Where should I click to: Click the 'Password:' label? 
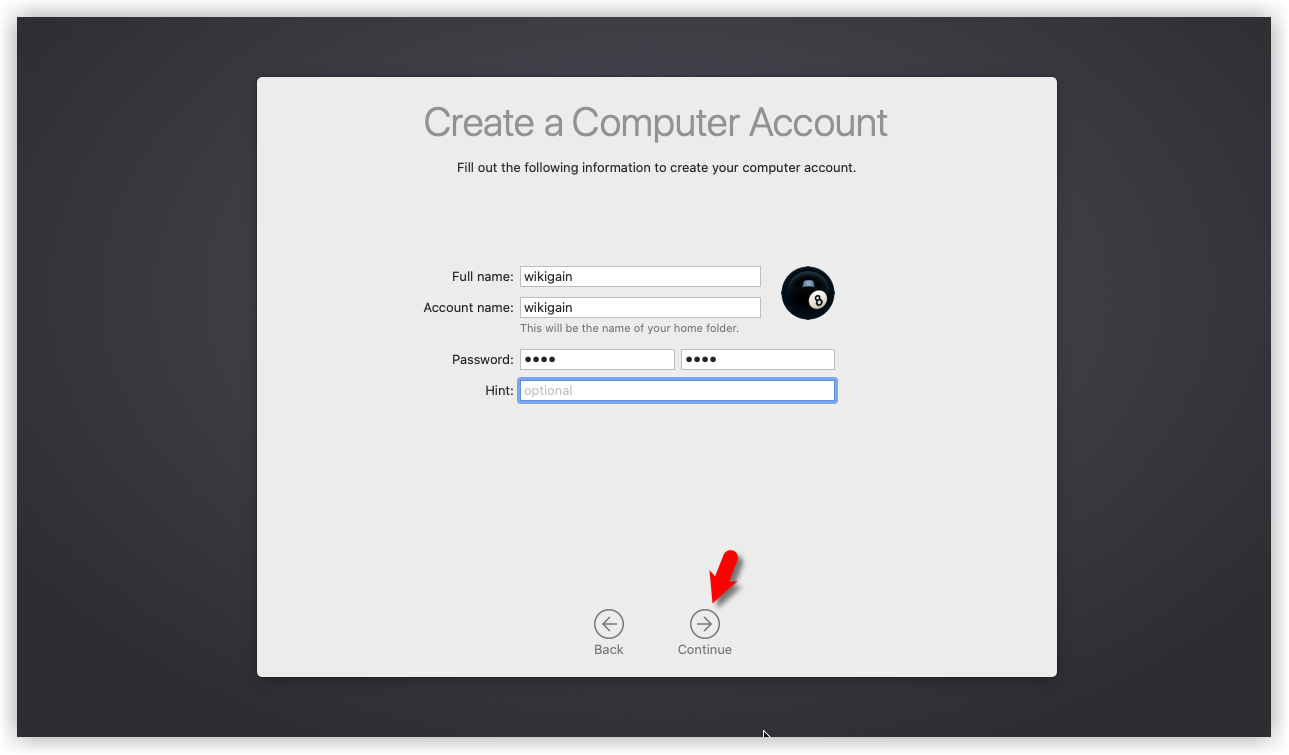[x=482, y=360]
